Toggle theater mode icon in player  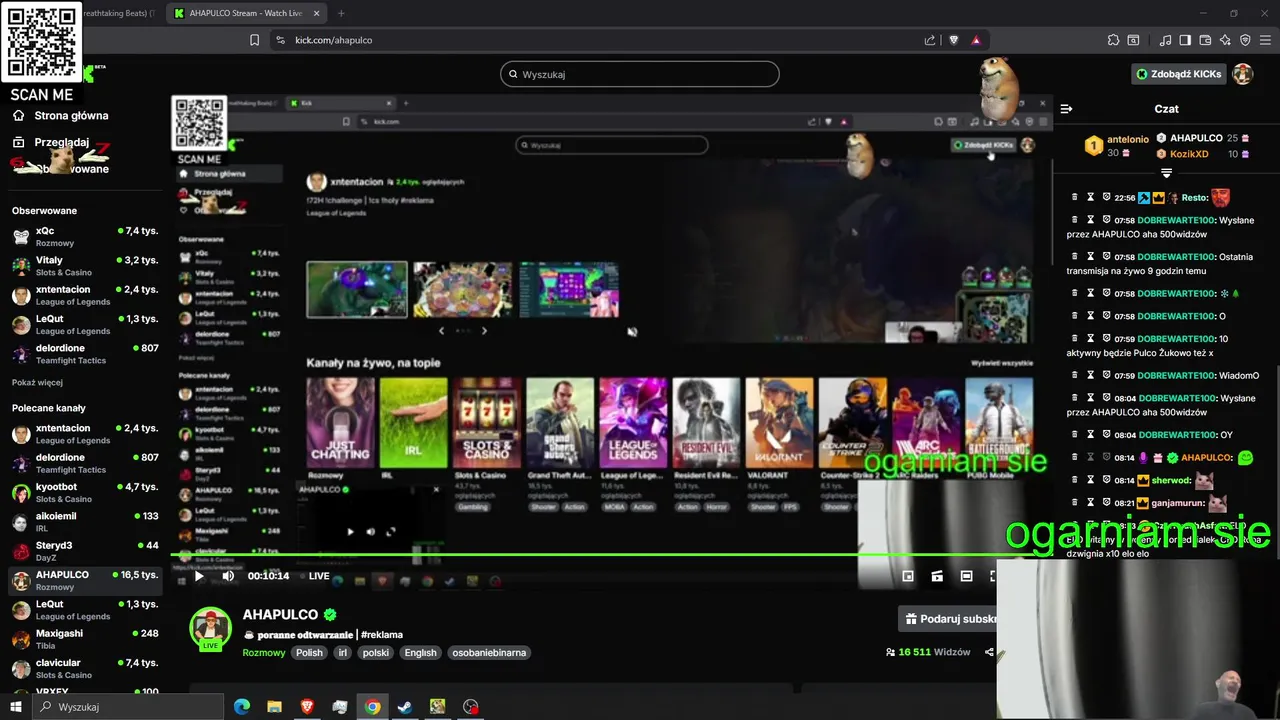pyautogui.click(x=966, y=576)
